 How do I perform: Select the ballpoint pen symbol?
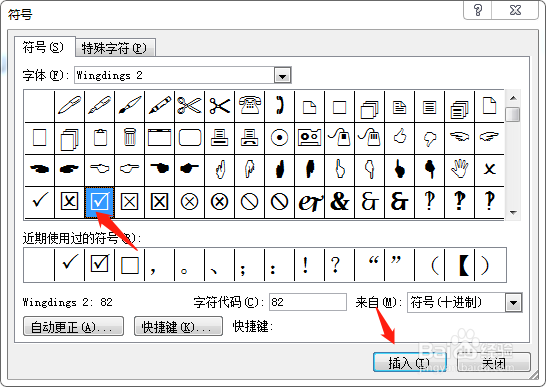[x=70, y=106]
